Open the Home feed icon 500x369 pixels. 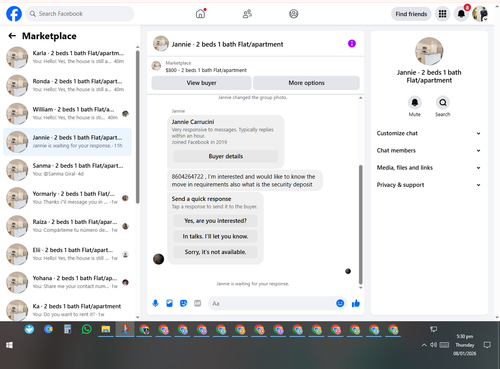coord(200,14)
